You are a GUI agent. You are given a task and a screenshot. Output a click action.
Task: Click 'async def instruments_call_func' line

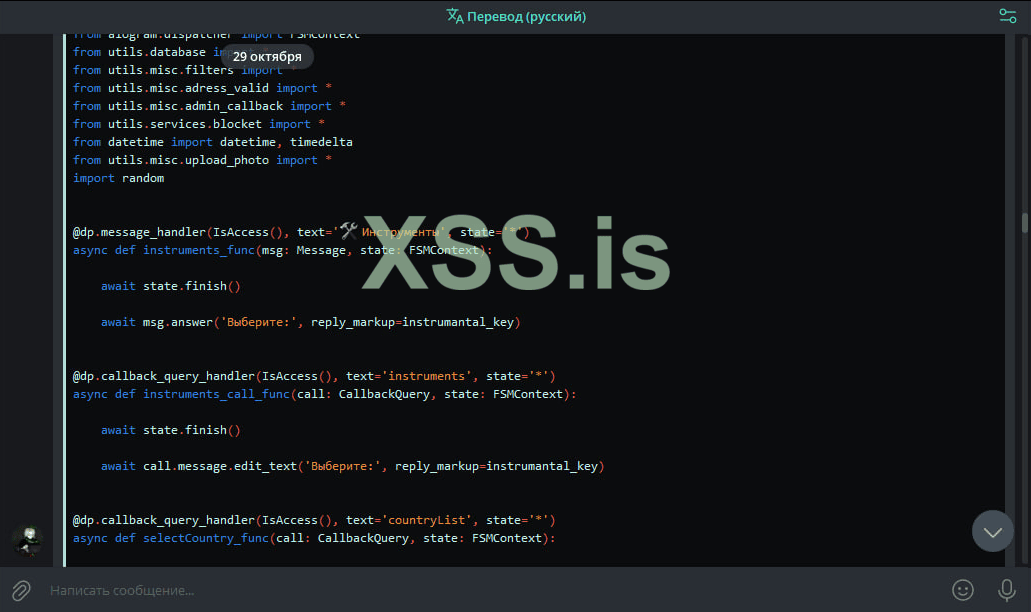[x=324, y=394]
